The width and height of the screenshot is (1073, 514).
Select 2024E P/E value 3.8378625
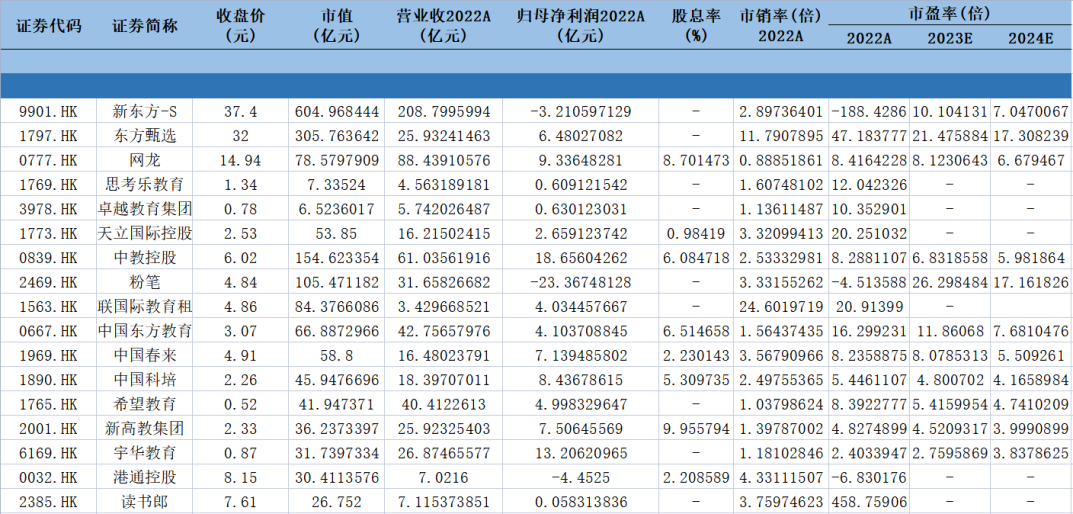tap(1031, 452)
